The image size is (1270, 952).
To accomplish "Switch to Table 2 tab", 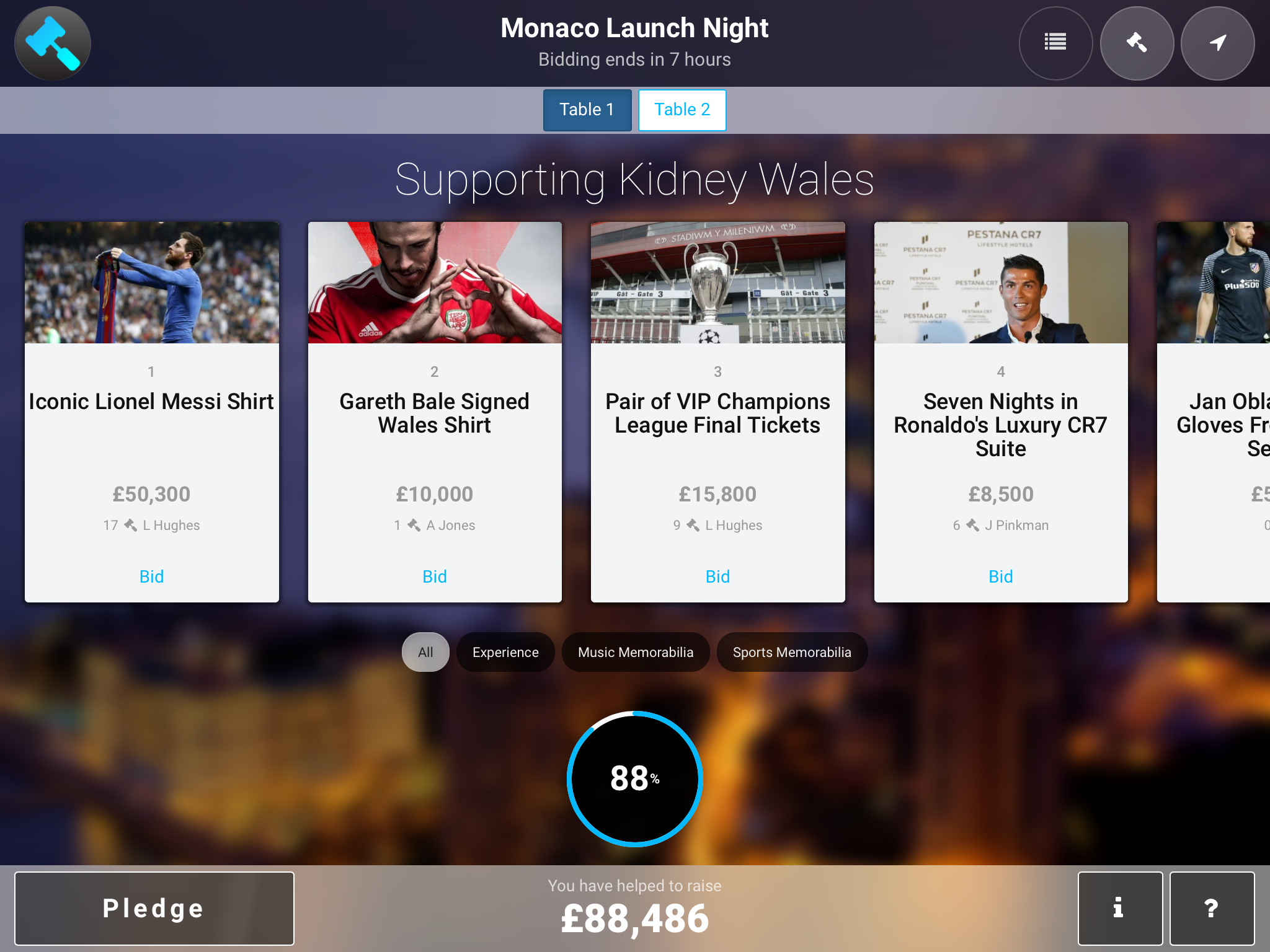I will [682, 110].
